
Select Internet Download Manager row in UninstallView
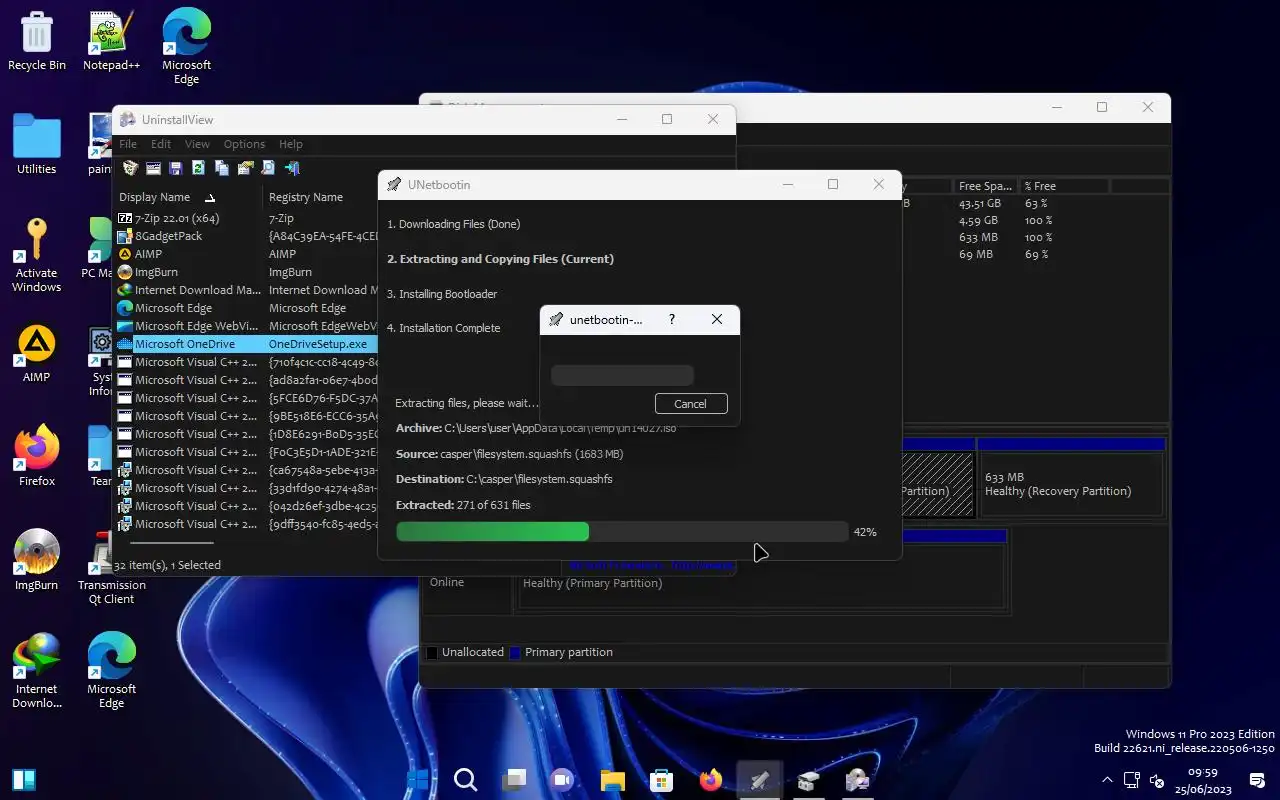246,290
